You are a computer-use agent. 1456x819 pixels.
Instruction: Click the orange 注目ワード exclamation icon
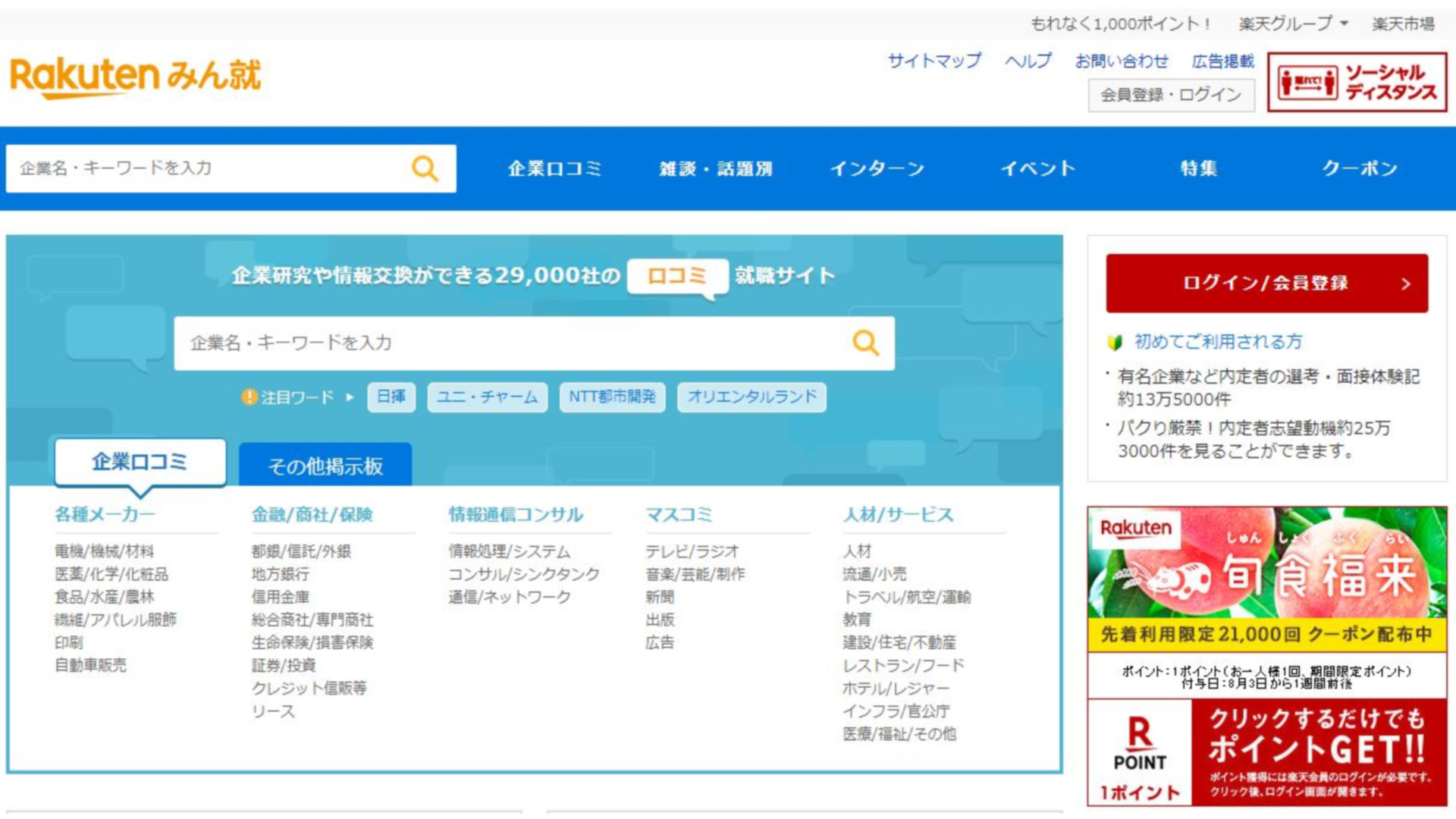249,397
